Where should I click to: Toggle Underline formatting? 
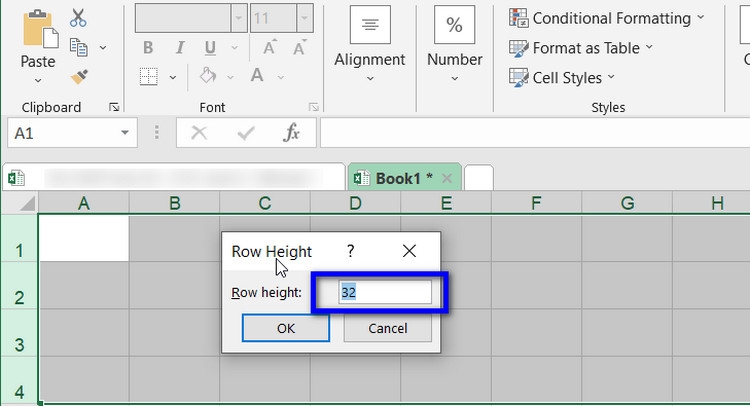click(x=210, y=47)
